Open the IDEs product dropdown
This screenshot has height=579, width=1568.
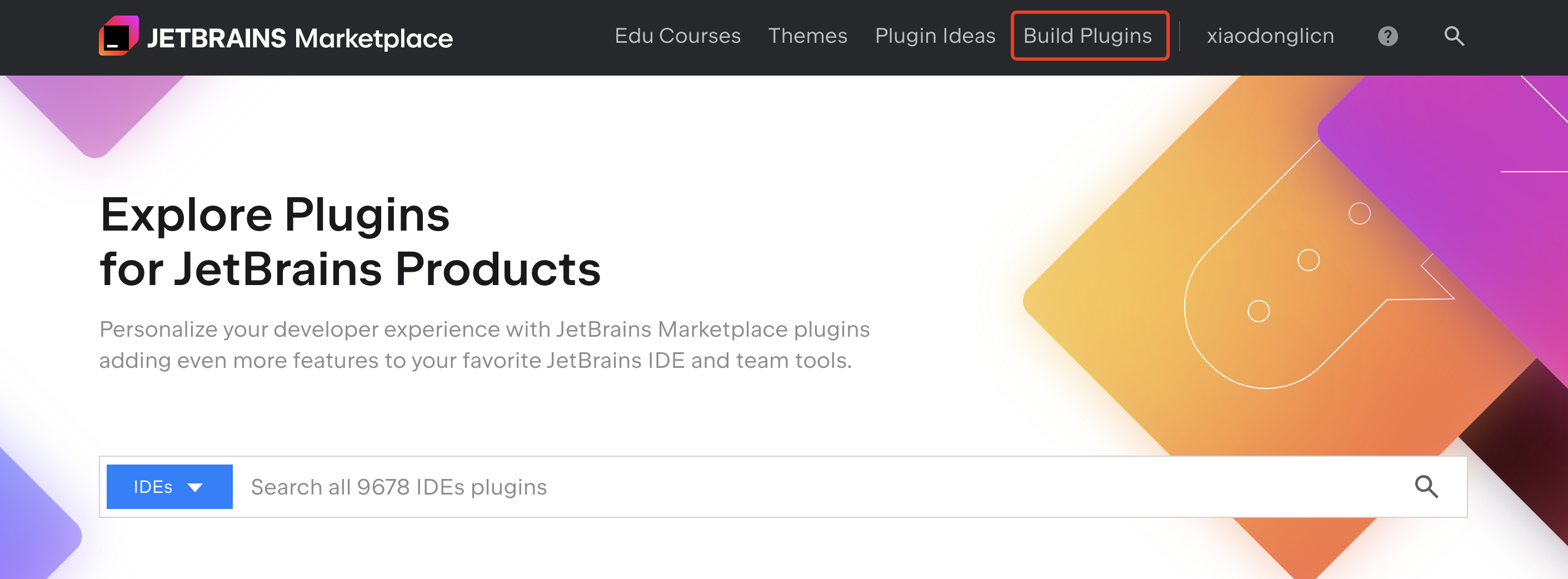[x=153, y=486]
